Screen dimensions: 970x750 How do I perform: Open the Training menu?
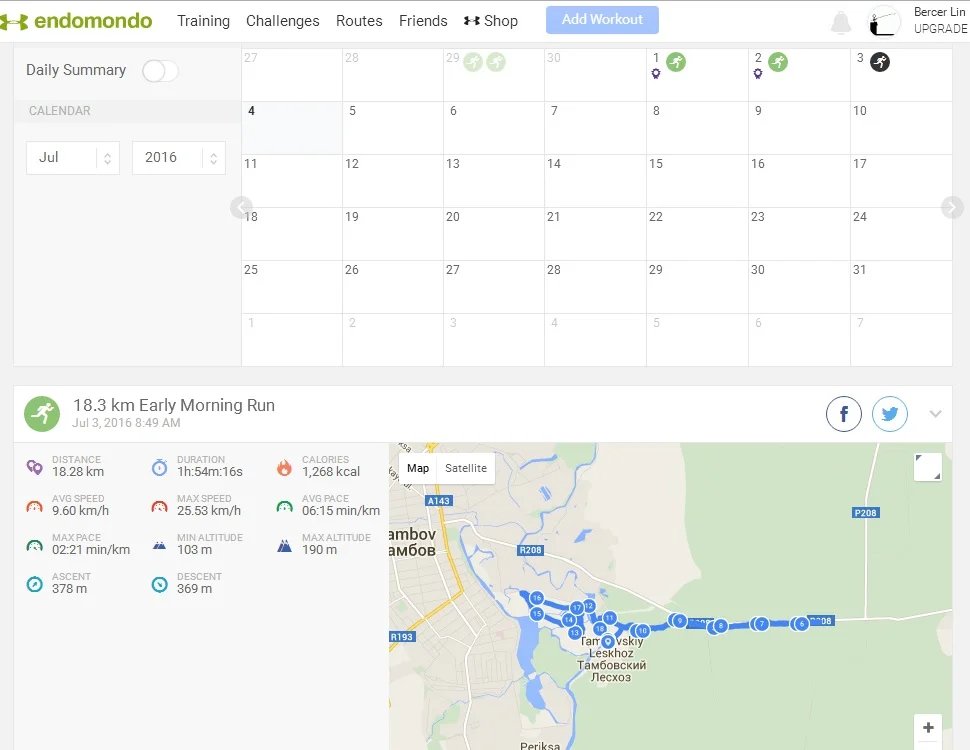click(203, 21)
